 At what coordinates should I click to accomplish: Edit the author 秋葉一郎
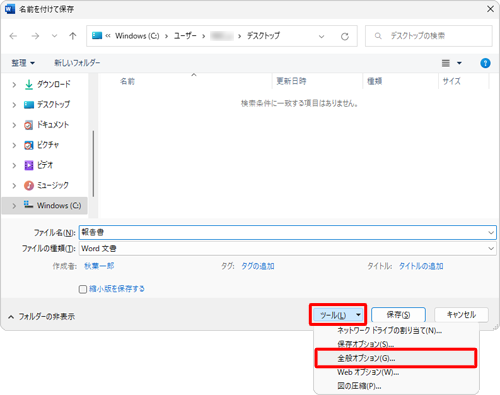tap(99, 266)
